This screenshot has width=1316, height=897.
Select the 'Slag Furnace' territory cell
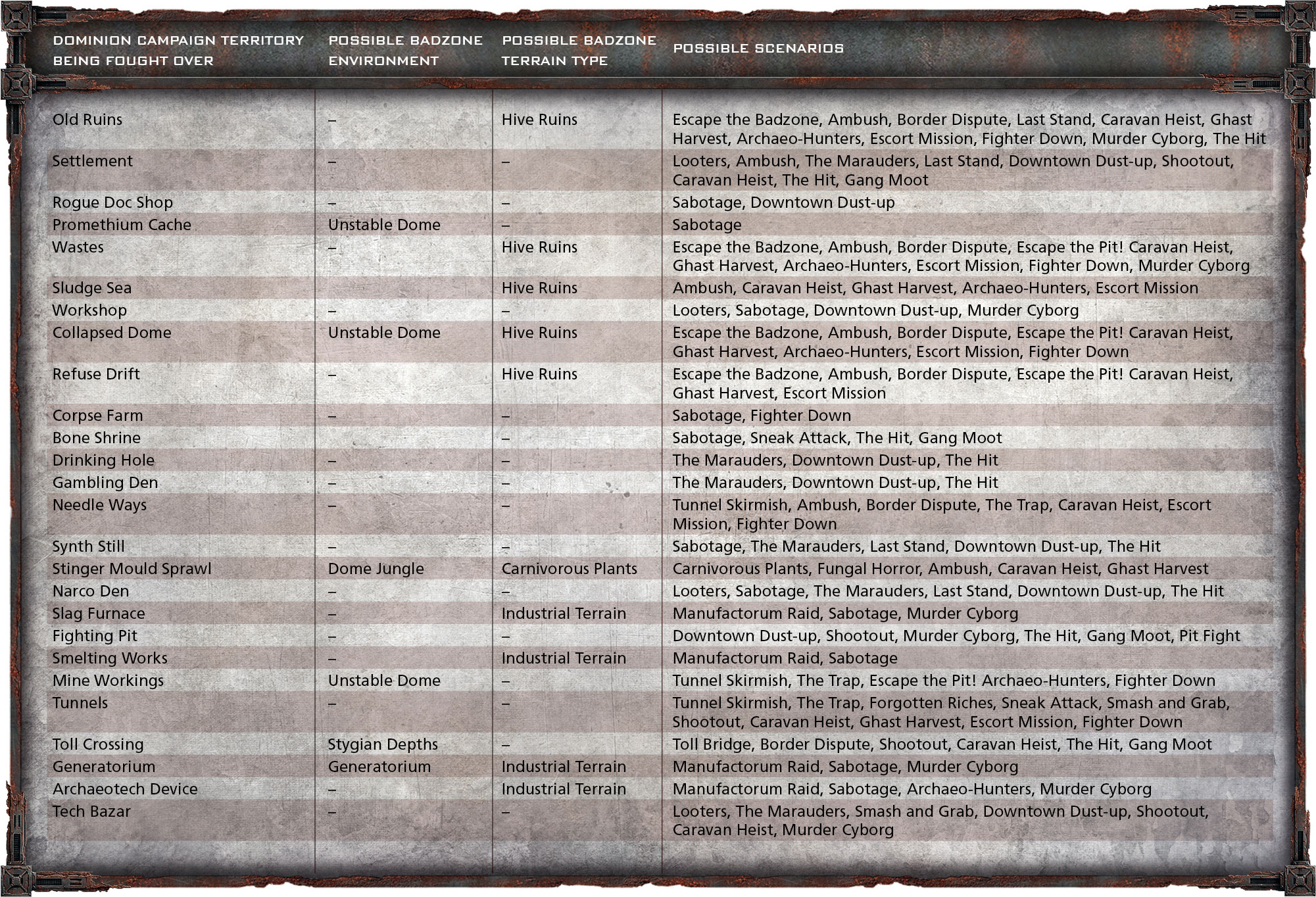[x=99, y=614]
